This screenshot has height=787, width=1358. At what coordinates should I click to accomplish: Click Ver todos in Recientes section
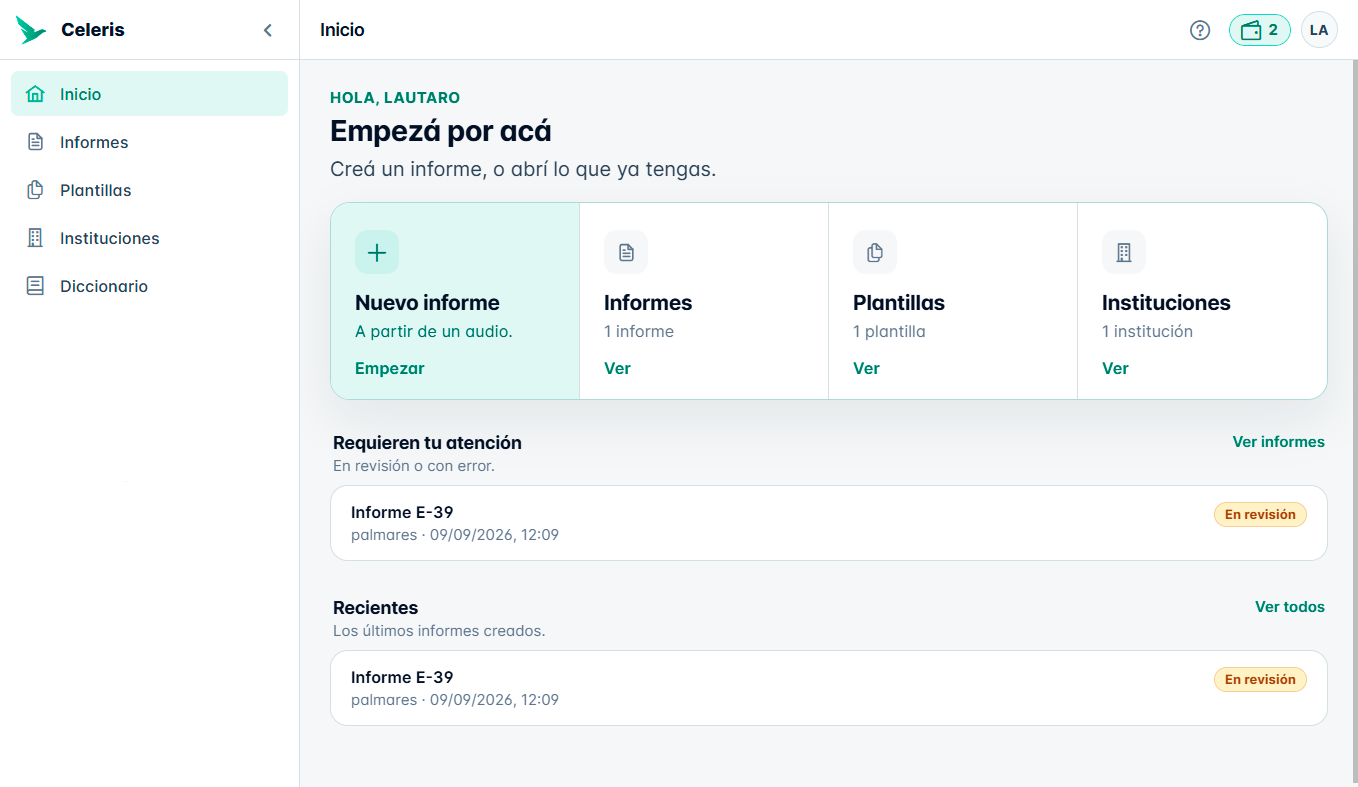point(1290,607)
